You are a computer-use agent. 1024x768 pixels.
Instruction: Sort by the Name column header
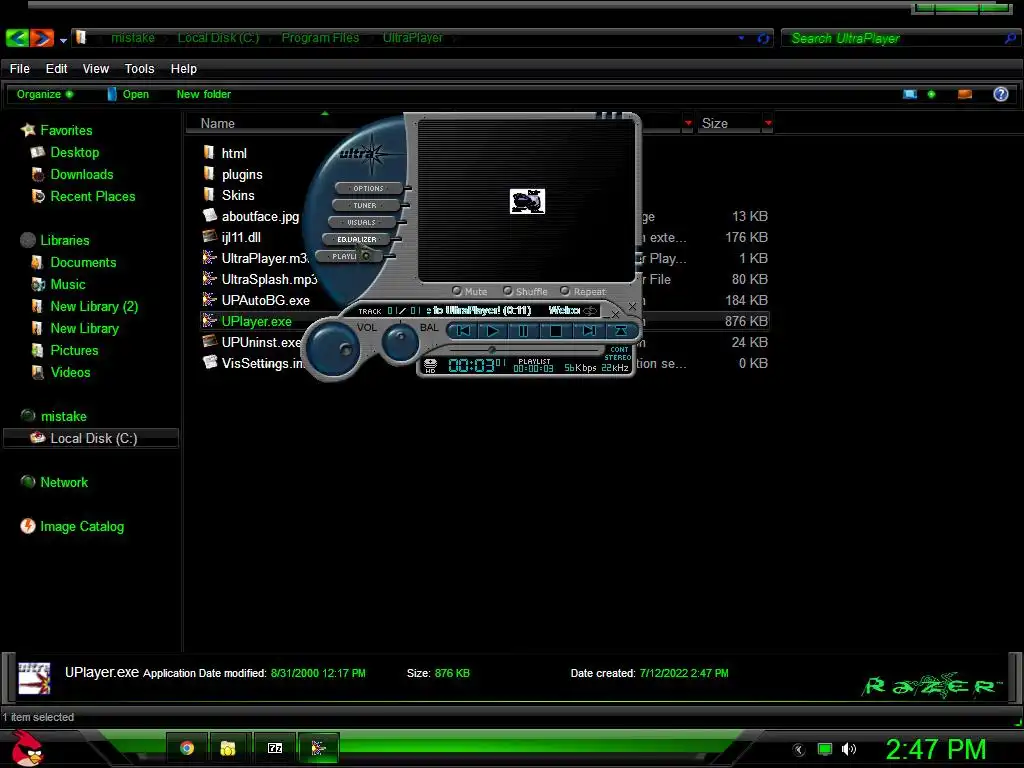tap(217, 123)
